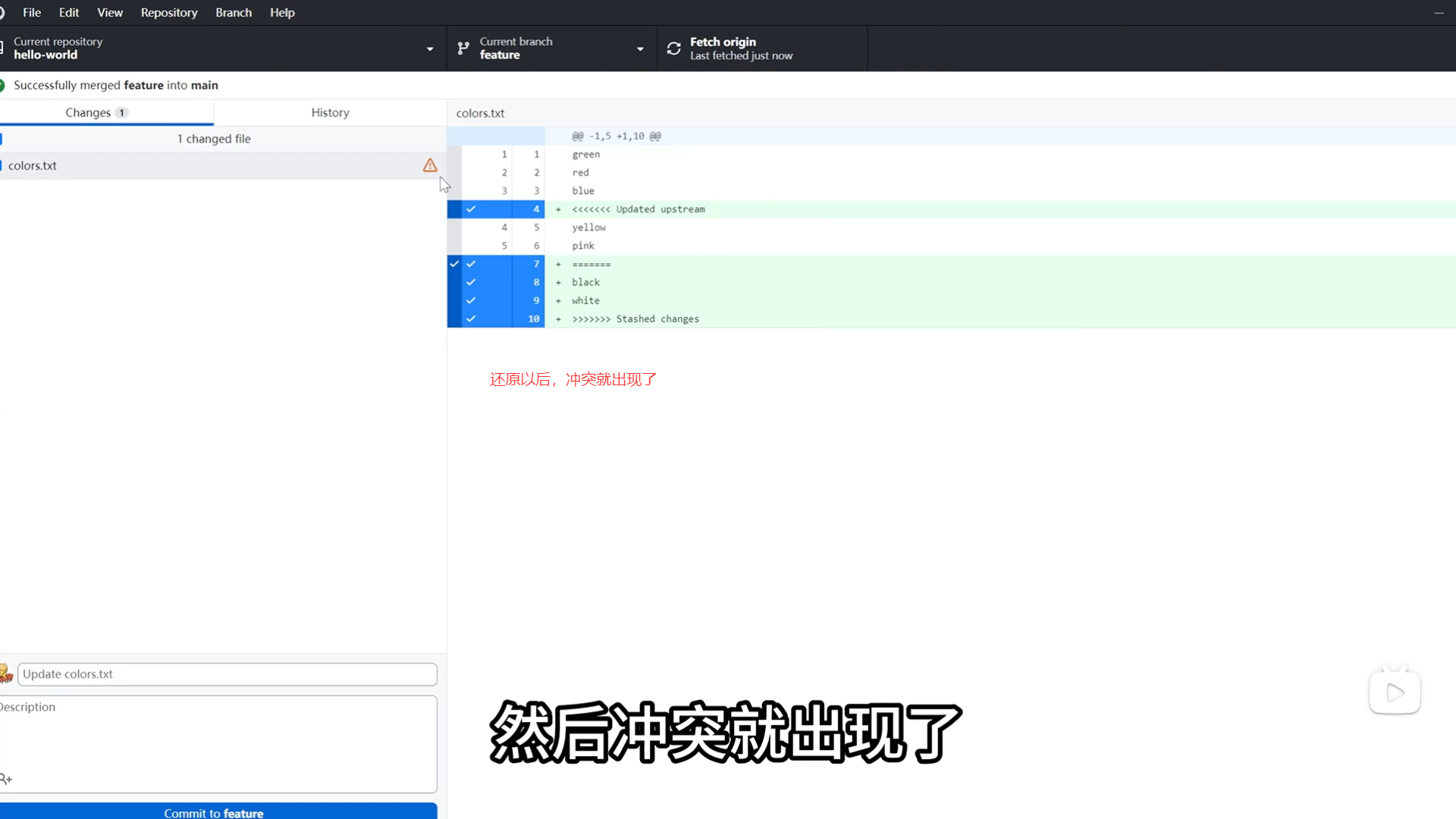This screenshot has width=1456, height=819.
Task: Focus the commit summary input field
Action: coord(227,674)
